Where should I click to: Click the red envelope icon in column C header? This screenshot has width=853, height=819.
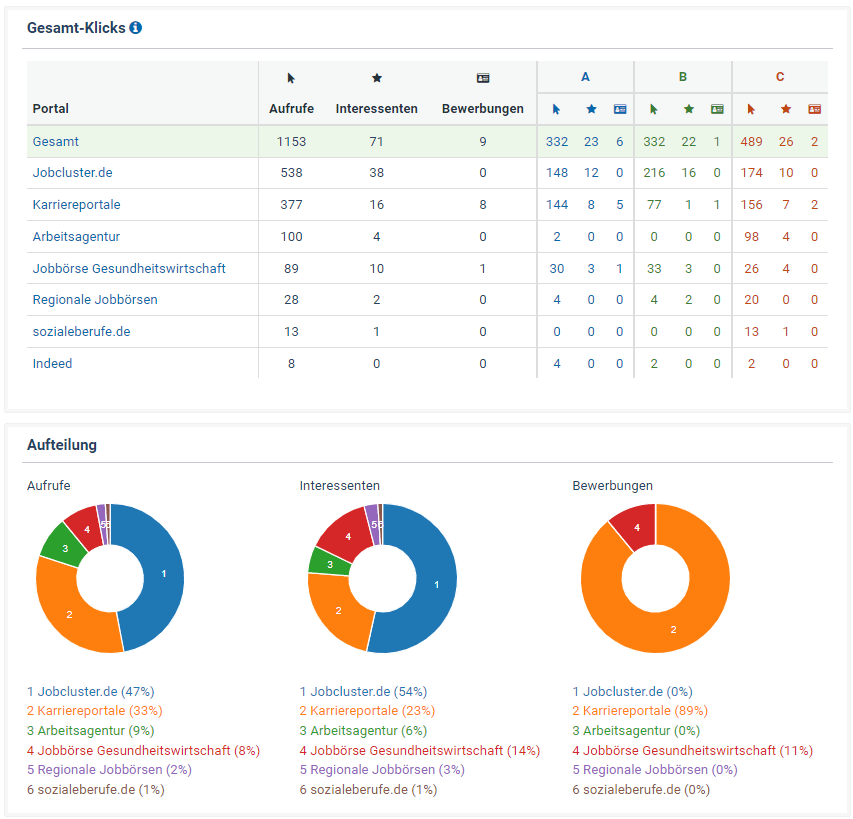pos(813,110)
